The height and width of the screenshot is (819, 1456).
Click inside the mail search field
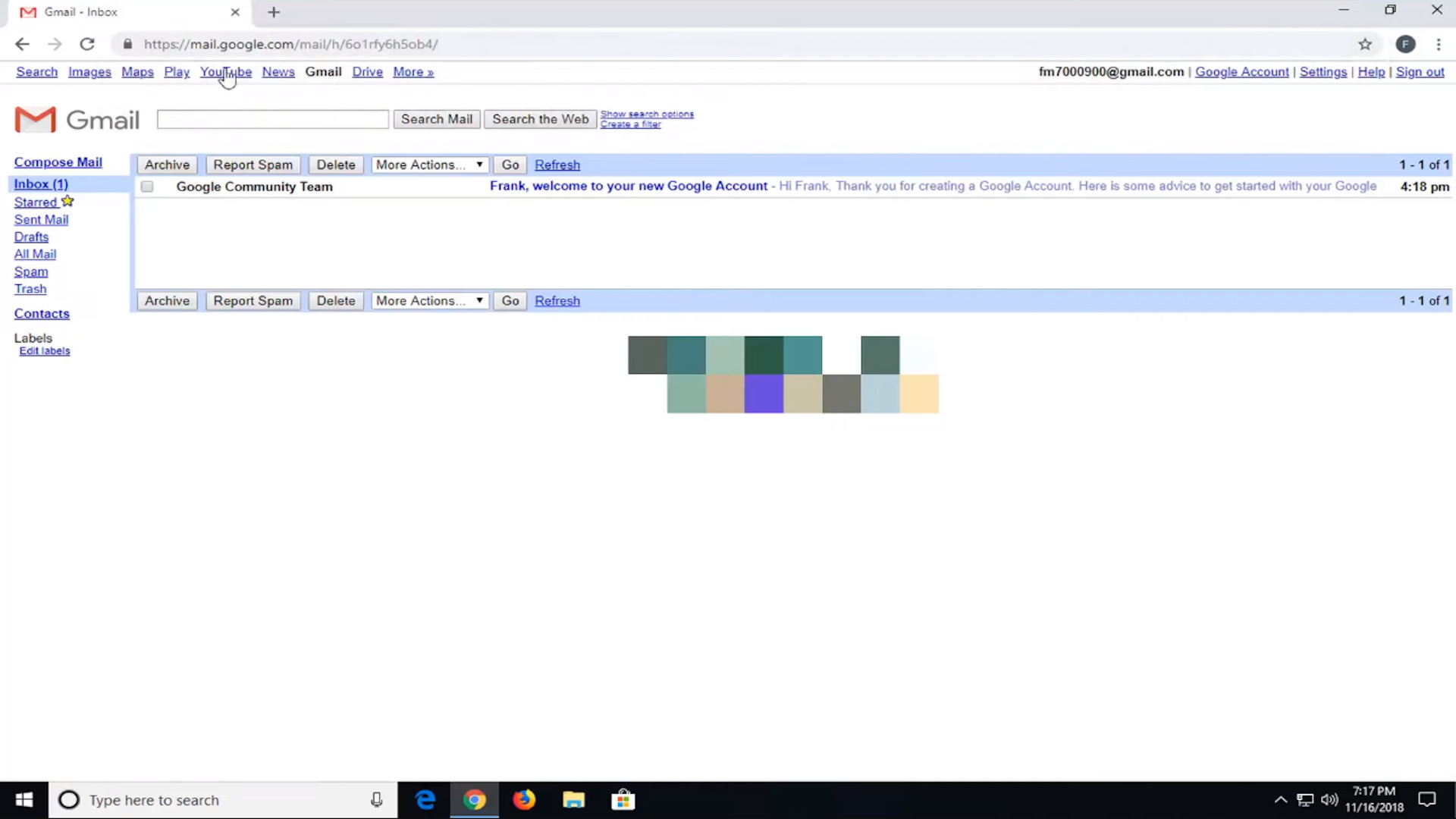[272, 119]
